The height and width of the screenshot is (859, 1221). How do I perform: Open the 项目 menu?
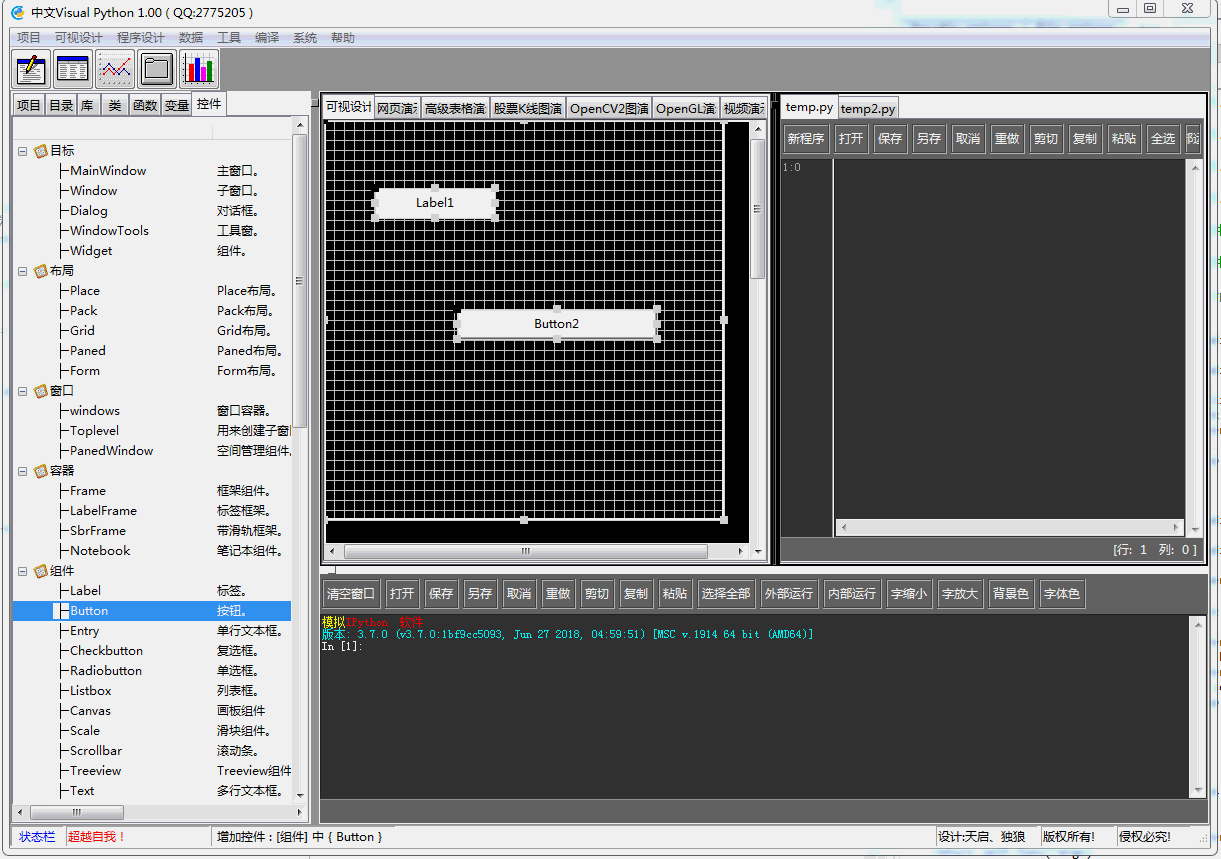[29, 38]
